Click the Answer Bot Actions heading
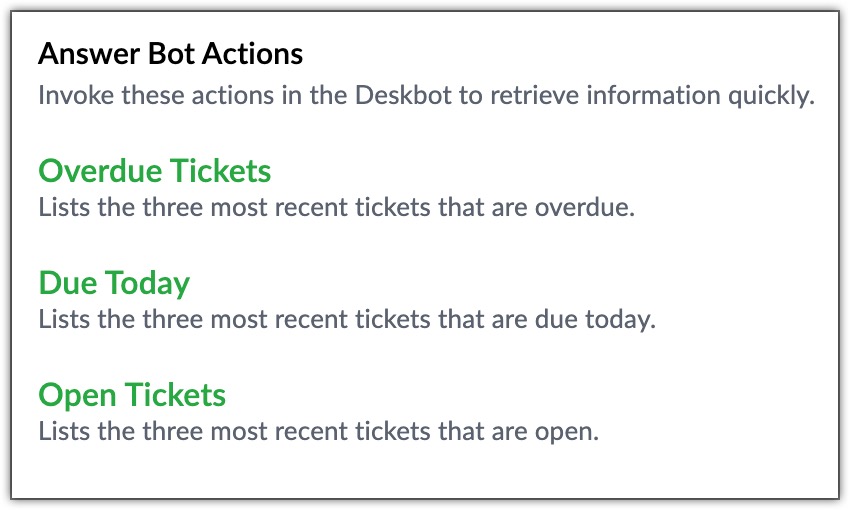850x510 pixels. click(x=170, y=54)
